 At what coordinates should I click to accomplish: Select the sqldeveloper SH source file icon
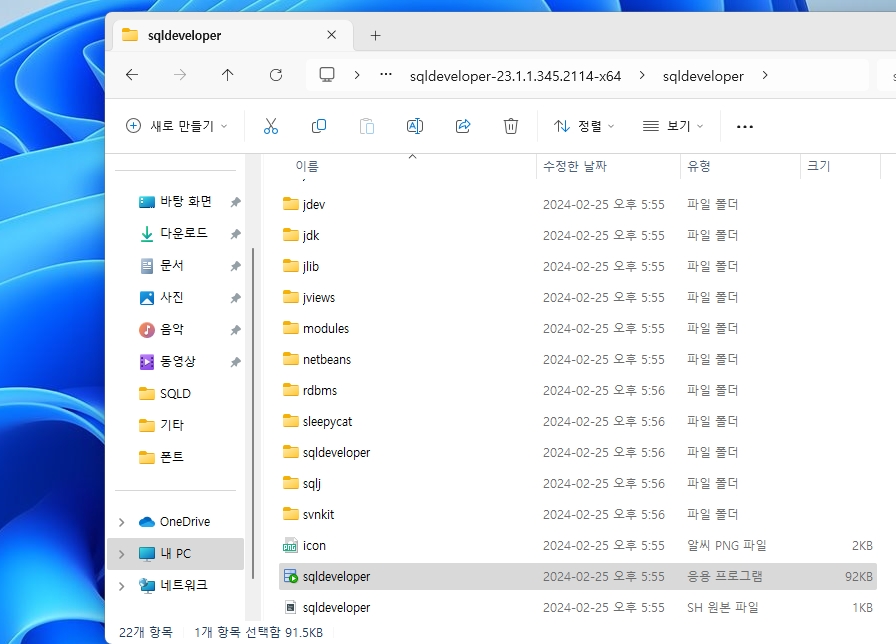(x=290, y=607)
